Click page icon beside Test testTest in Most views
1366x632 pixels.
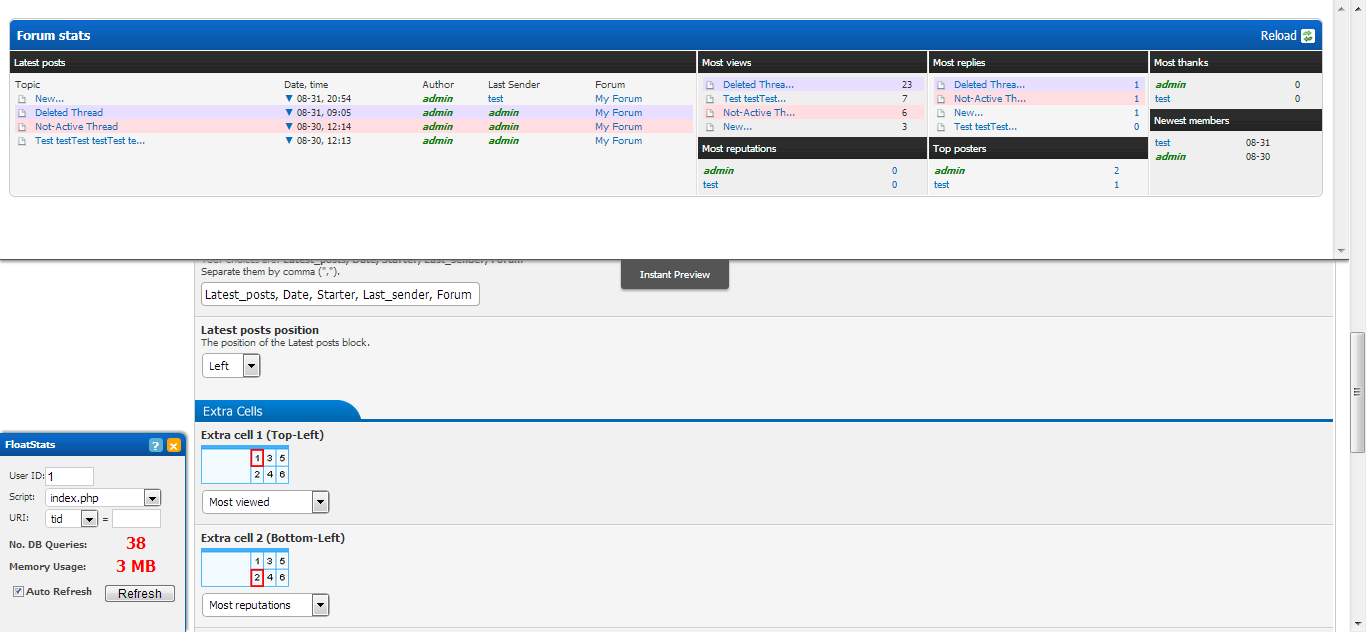click(x=710, y=99)
